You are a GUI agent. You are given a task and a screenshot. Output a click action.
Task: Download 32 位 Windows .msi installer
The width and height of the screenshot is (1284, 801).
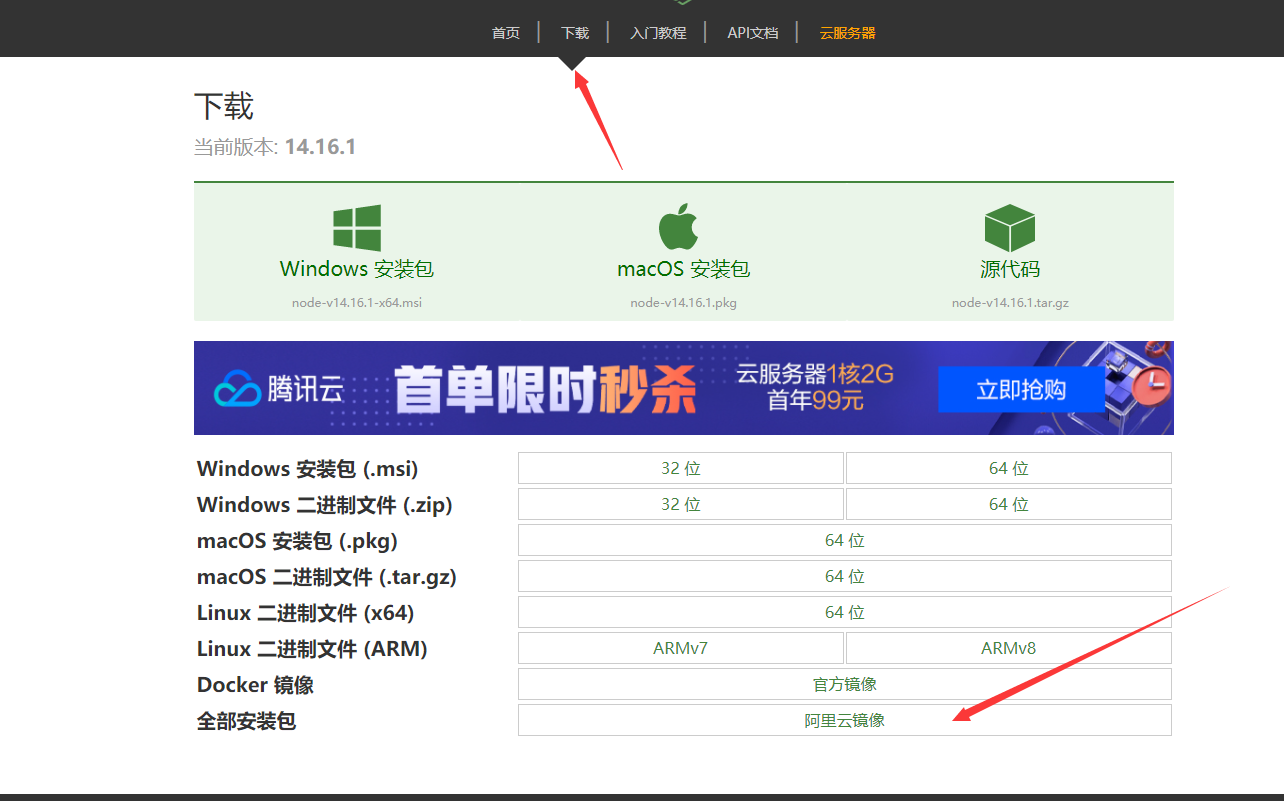[681, 468]
